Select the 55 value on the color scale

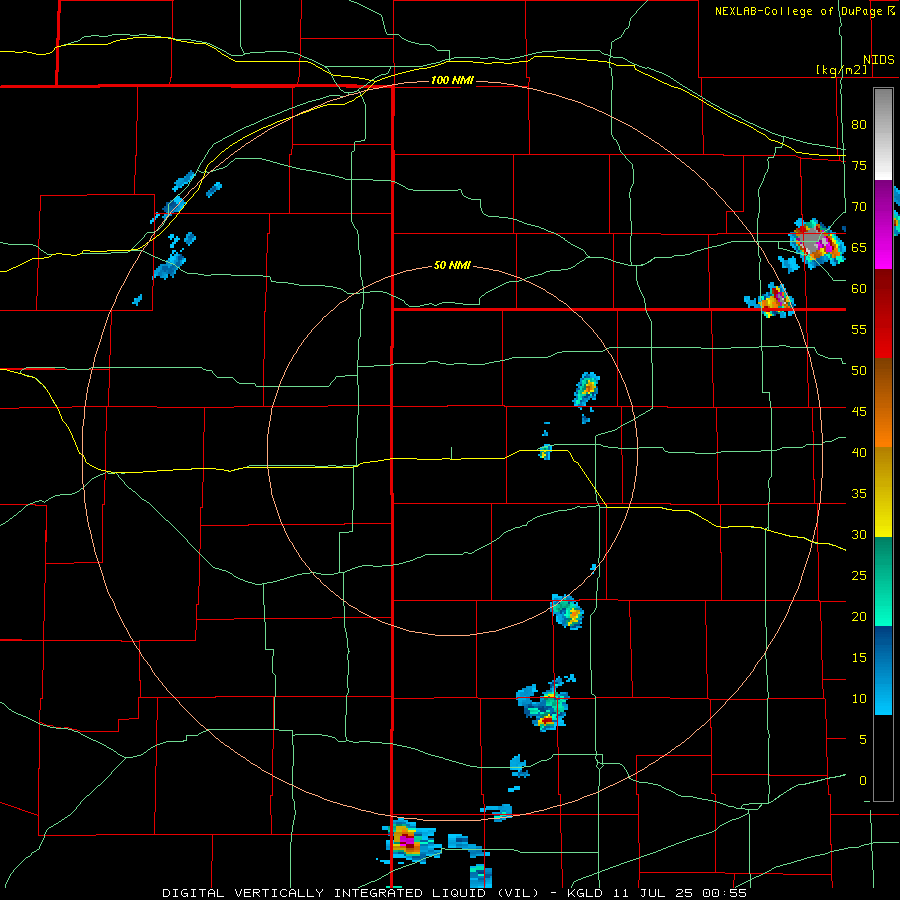tap(859, 329)
